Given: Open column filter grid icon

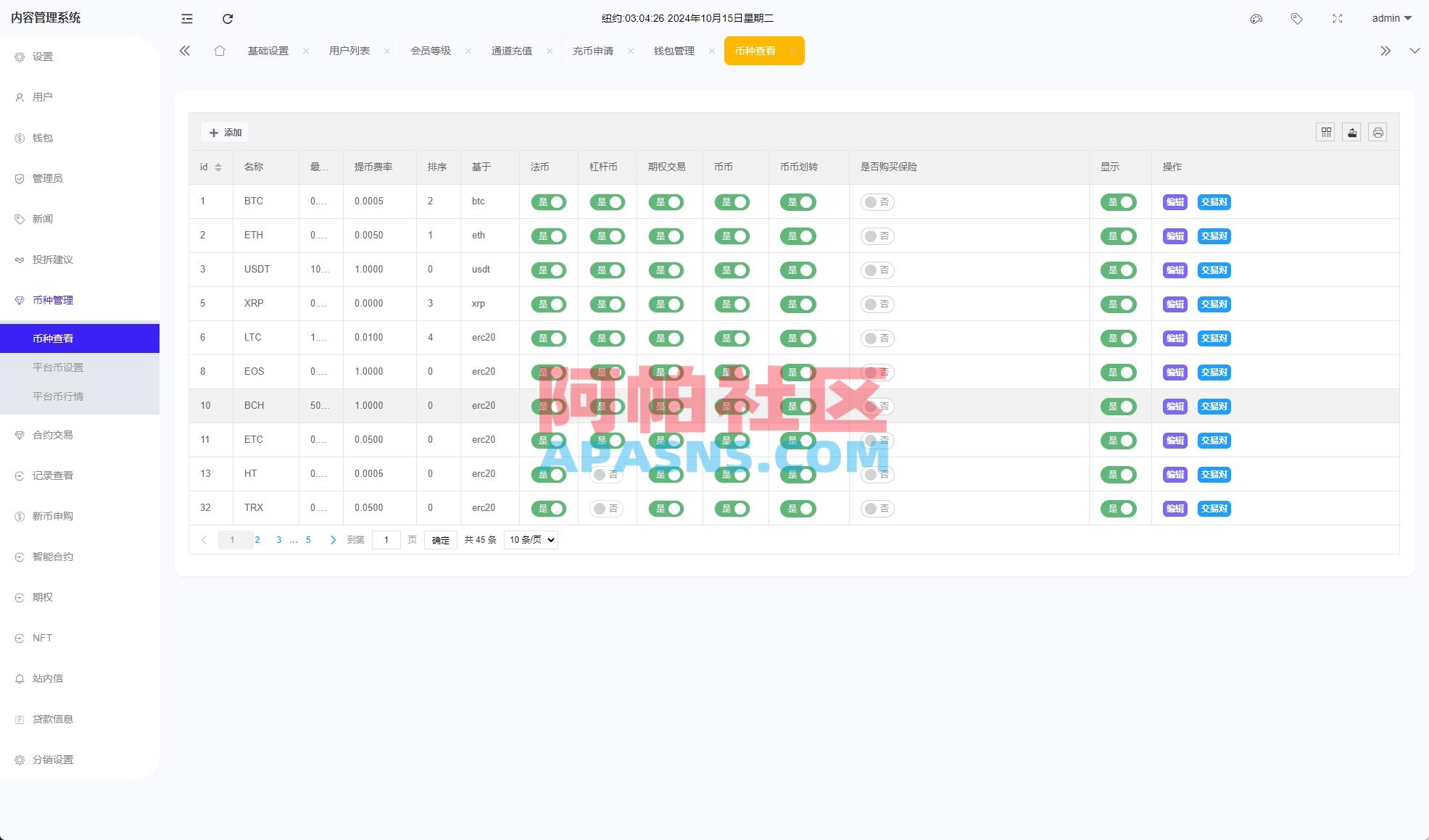Looking at the screenshot, I should pos(1325,133).
